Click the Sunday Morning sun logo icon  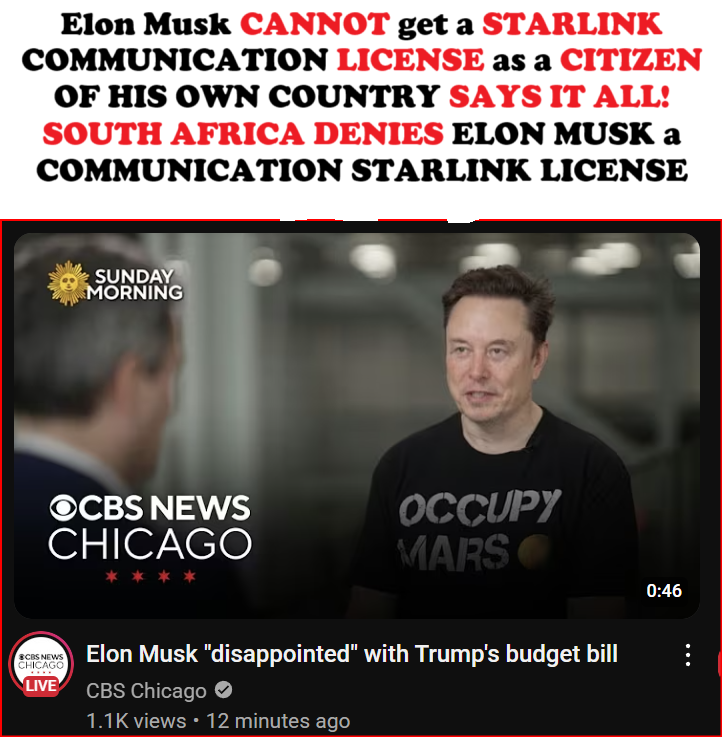[x=69, y=283]
